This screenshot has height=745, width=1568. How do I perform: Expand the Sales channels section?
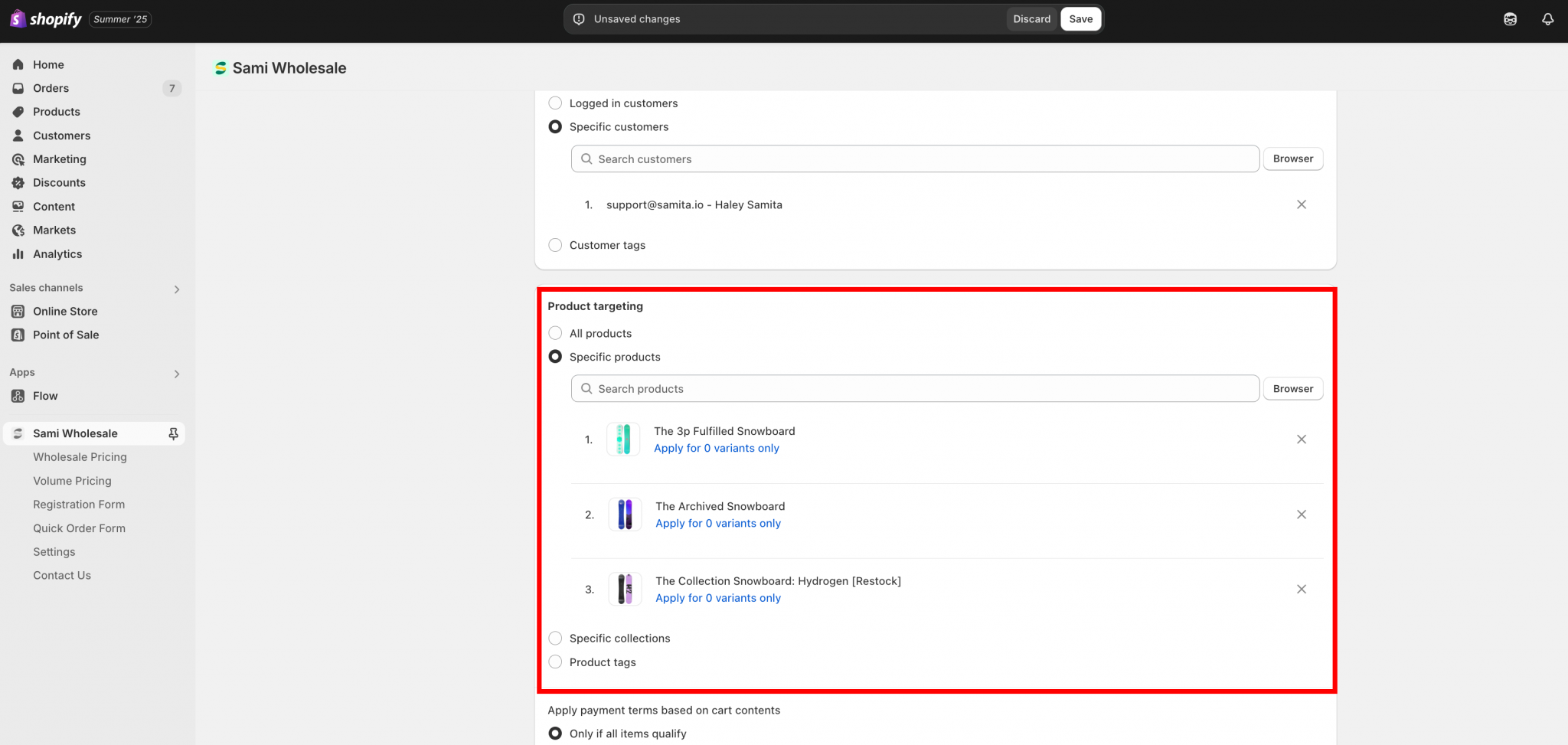177,289
